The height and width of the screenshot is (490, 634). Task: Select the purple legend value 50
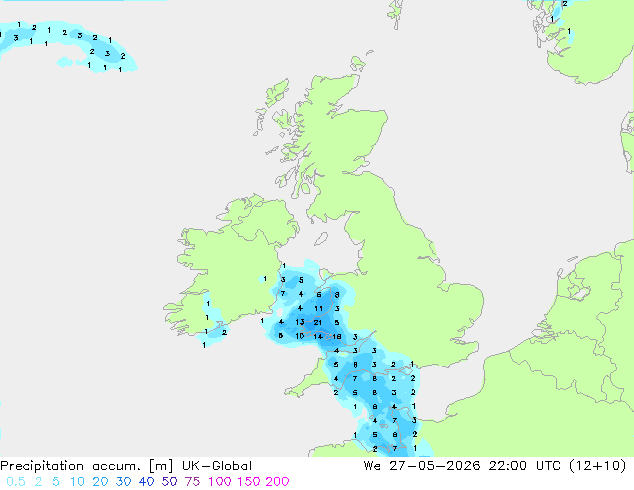point(169,482)
